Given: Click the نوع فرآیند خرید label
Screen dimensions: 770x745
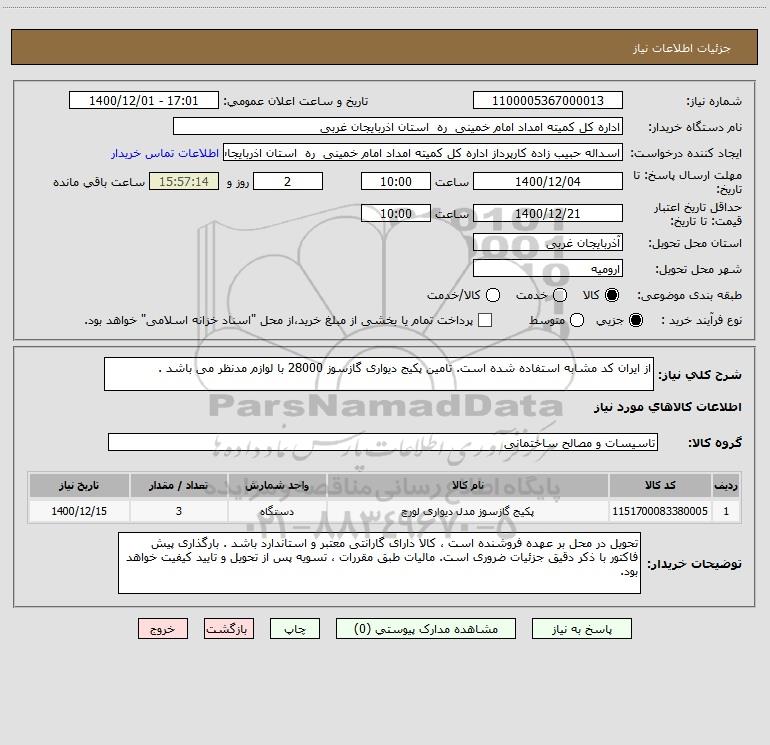Looking at the screenshot, I should coord(701,320).
